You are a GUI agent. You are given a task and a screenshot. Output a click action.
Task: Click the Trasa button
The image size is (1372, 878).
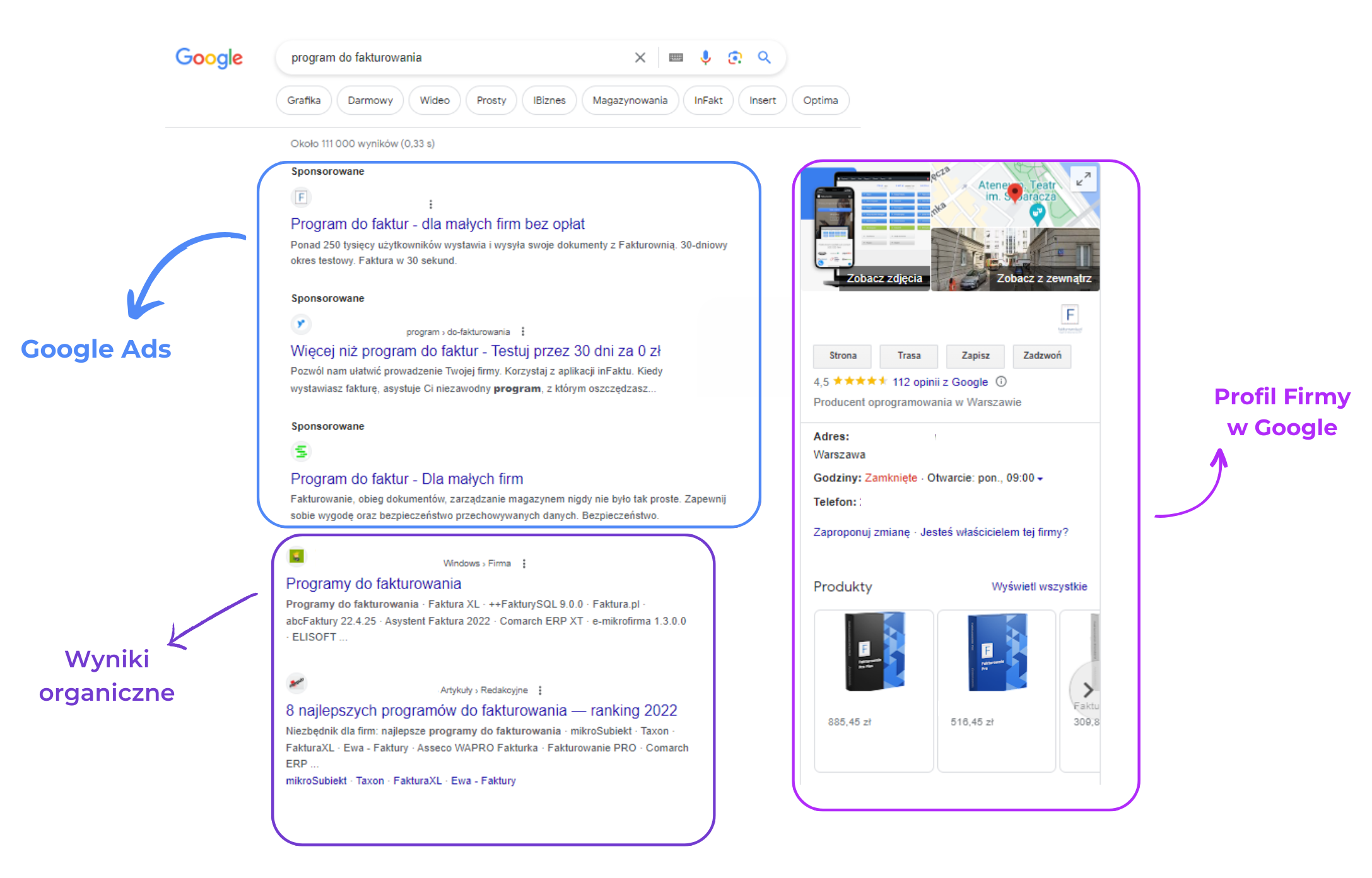click(x=909, y=356)
